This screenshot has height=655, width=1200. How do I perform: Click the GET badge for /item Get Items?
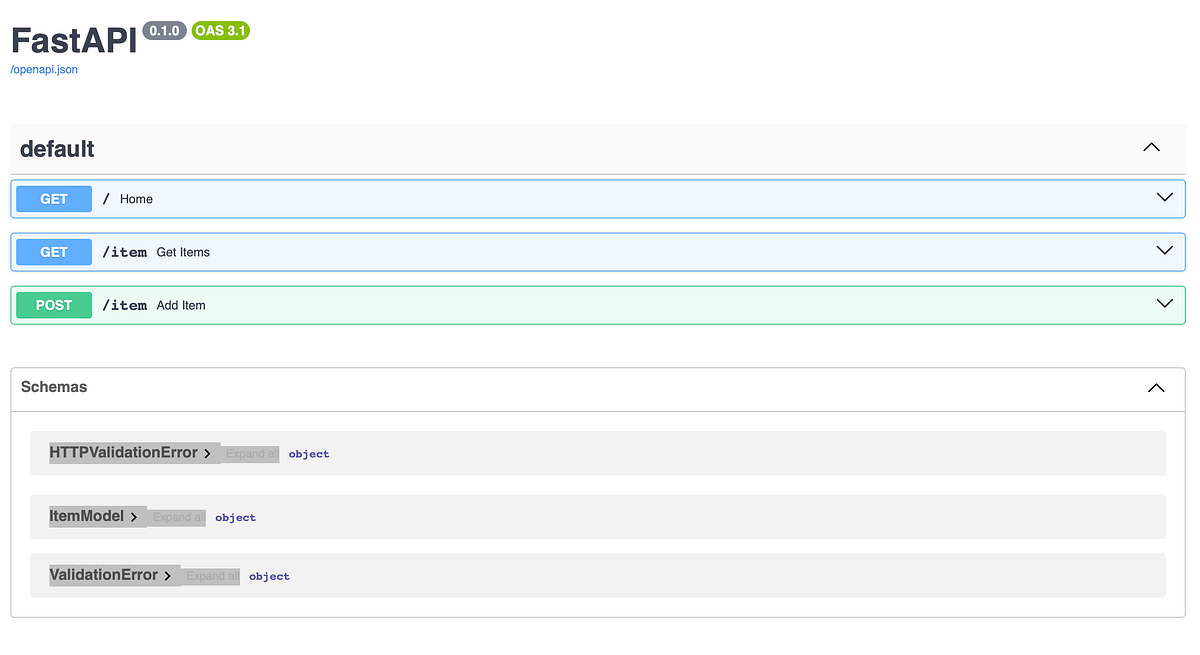[54, 252]
